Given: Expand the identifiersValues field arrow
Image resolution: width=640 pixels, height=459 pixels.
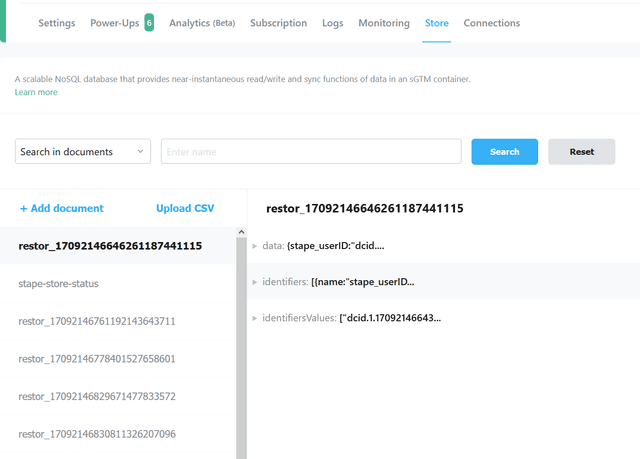Looking at the screenshot, I should (255, 318).
